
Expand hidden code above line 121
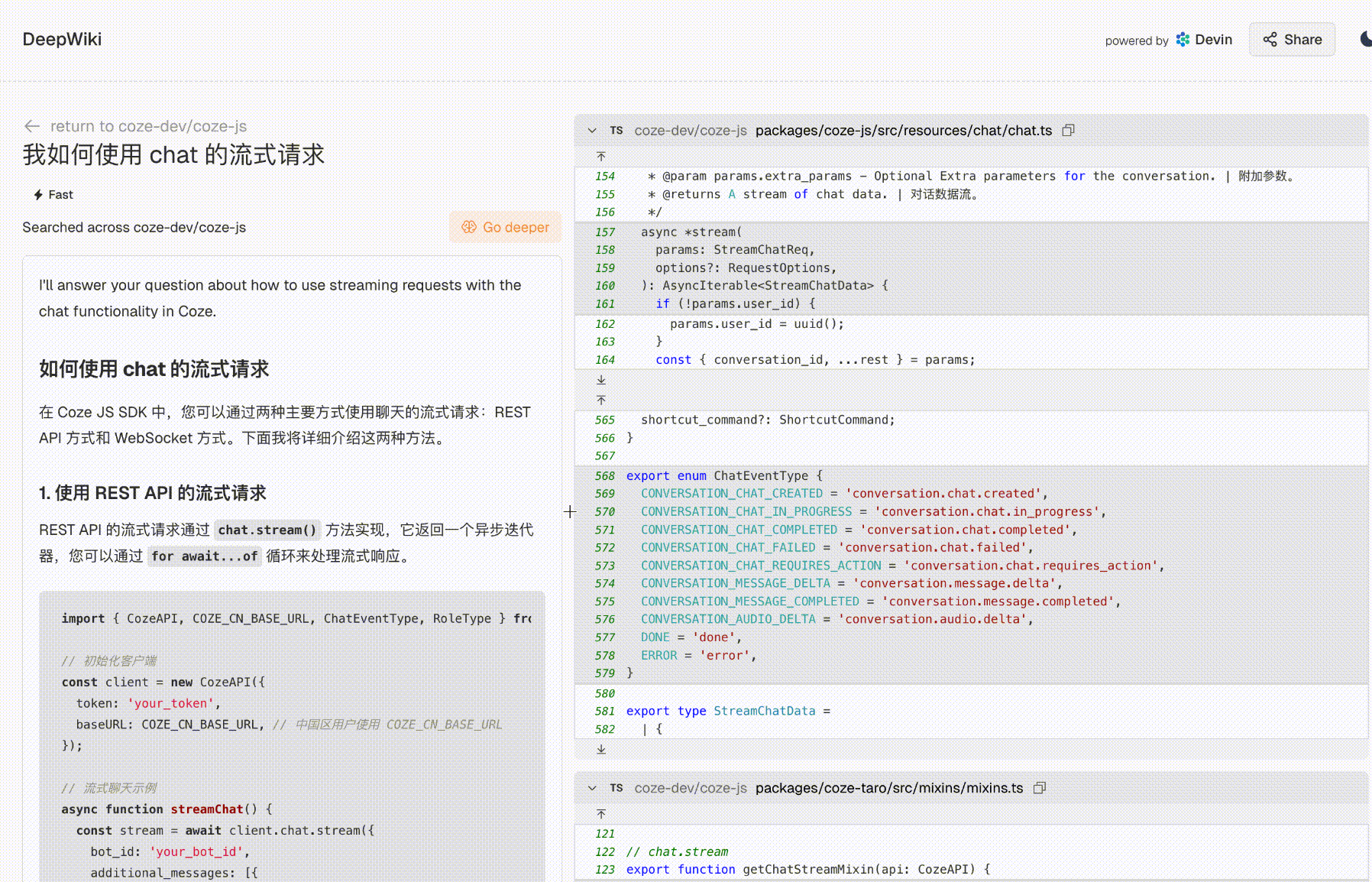[601, 814]
